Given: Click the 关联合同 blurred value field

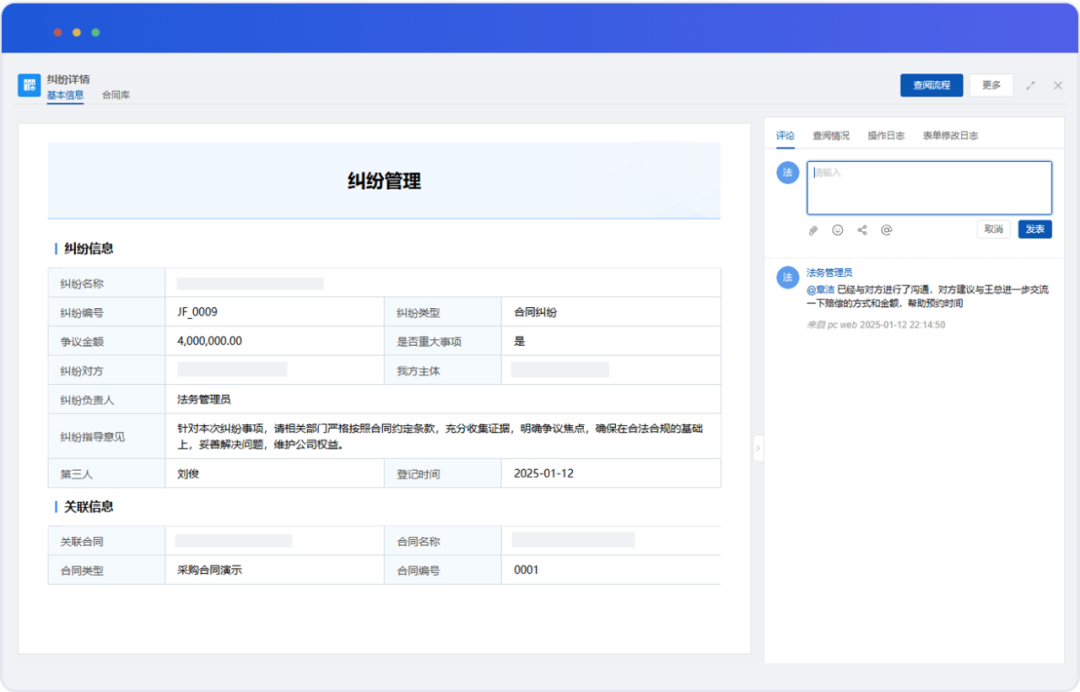Looking at the screenshot, I should [233, 541].
